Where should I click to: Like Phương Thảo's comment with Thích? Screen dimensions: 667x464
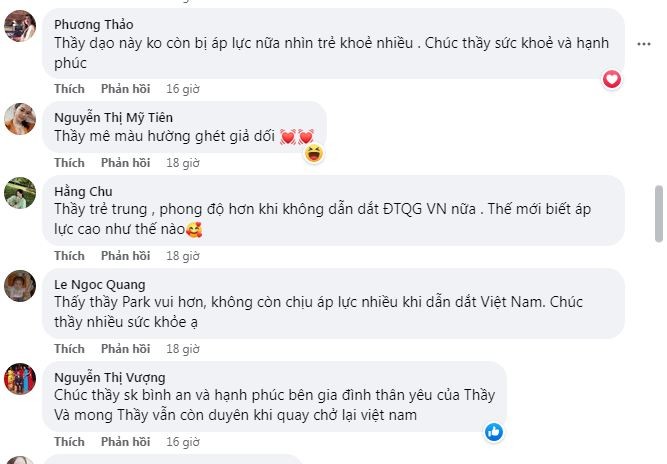click(69, 88)
